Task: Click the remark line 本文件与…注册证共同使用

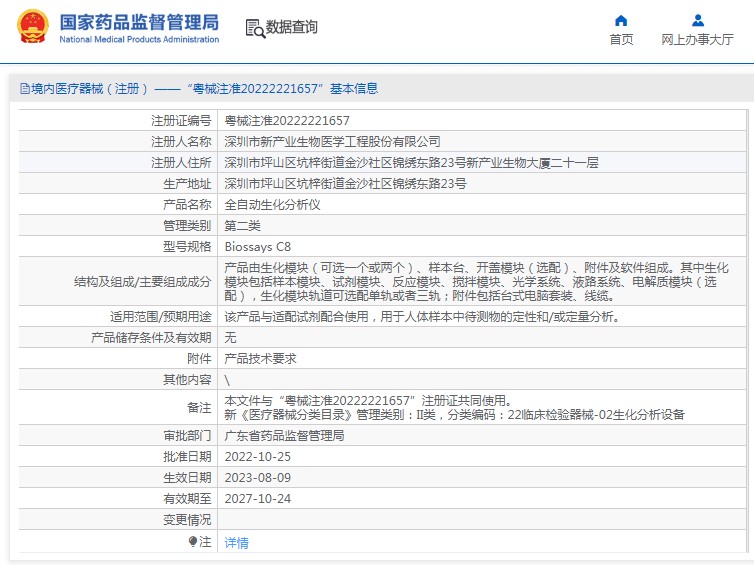Action: click(368, 401)
